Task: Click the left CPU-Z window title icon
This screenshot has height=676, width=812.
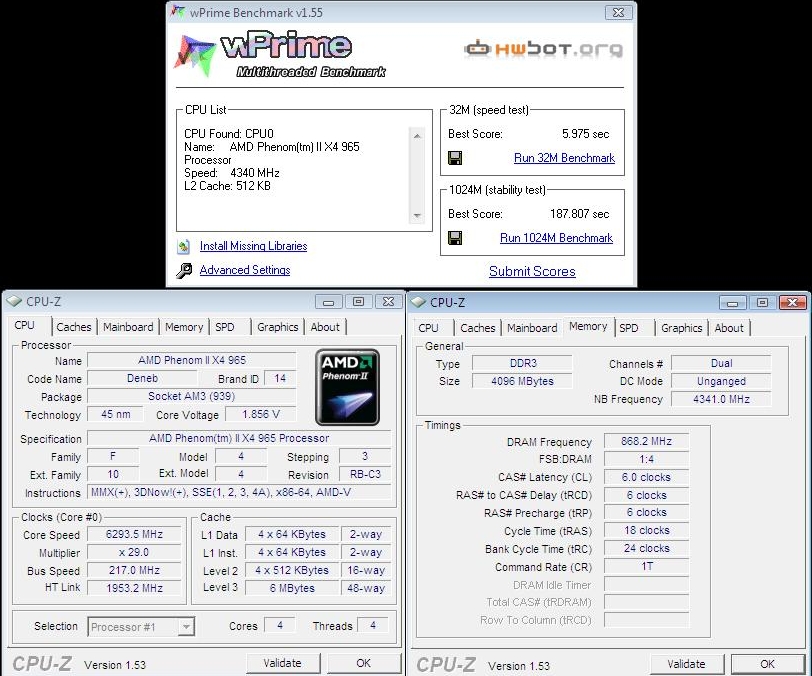Action: pos(14,301)
